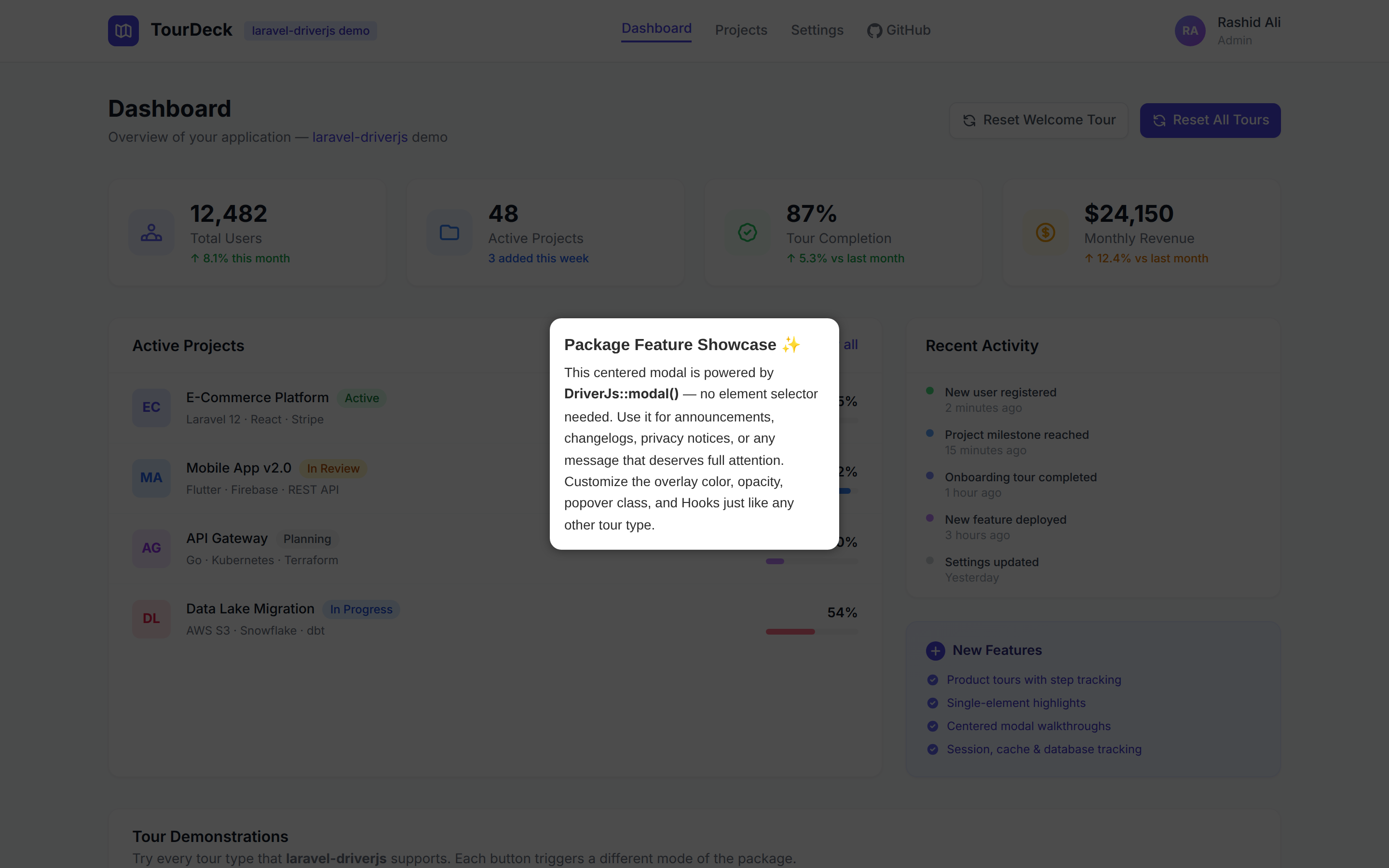Click the 54% progress value
Screen dimensions: 1389x868
pos(842,613)
